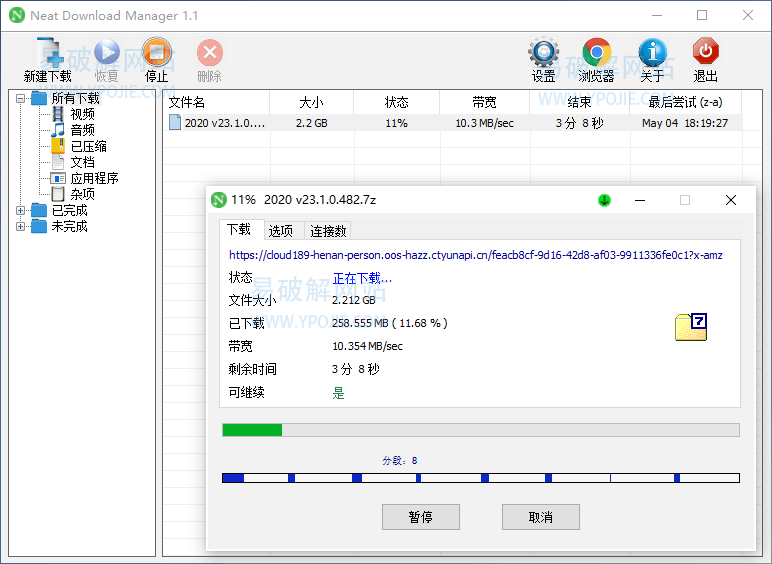This screenshot has width=772, height=564.
Task: Click the 取消 cancel button
Action: click(541, 517)
